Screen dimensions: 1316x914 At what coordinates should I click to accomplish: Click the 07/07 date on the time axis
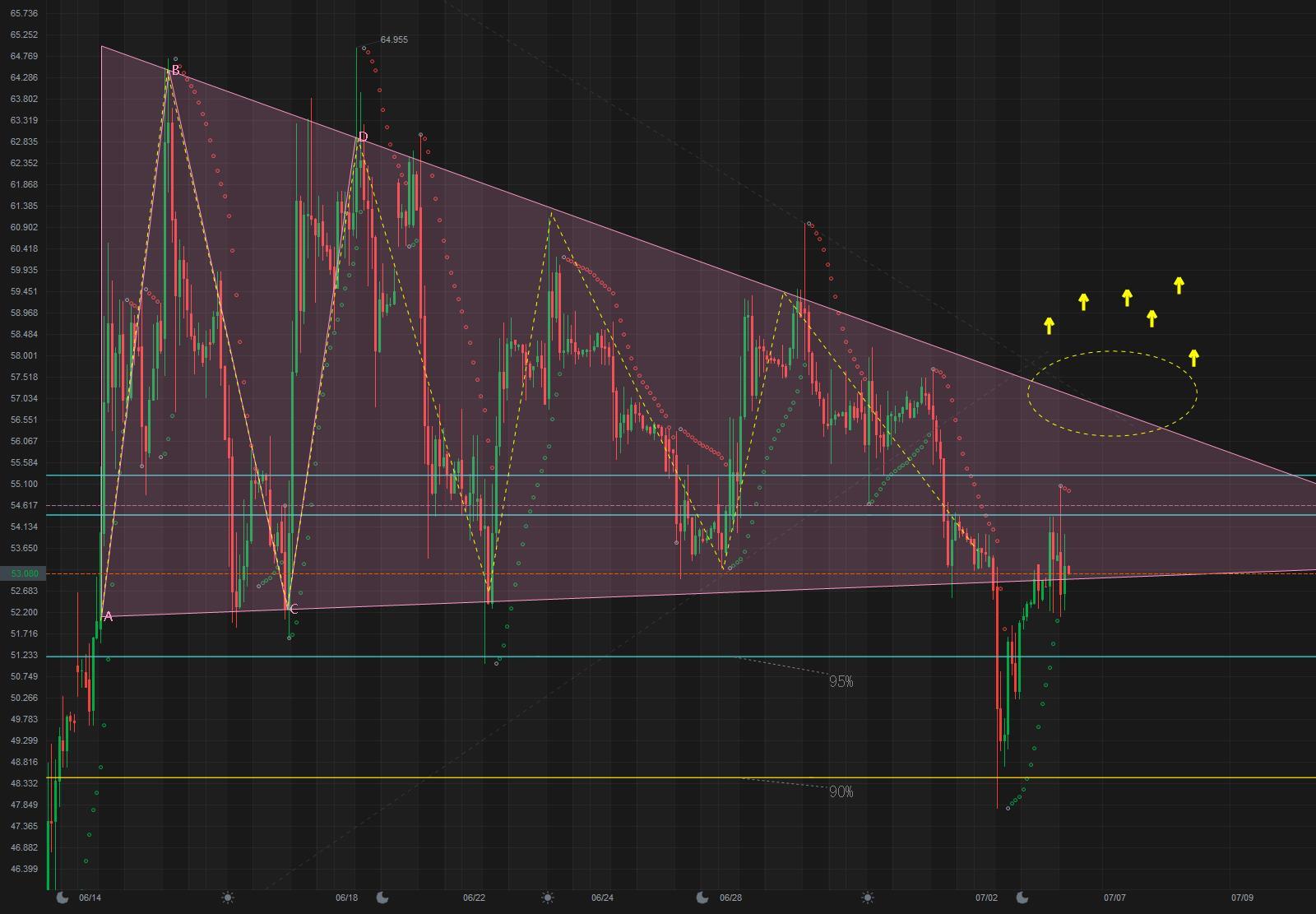coord(1114,898)
